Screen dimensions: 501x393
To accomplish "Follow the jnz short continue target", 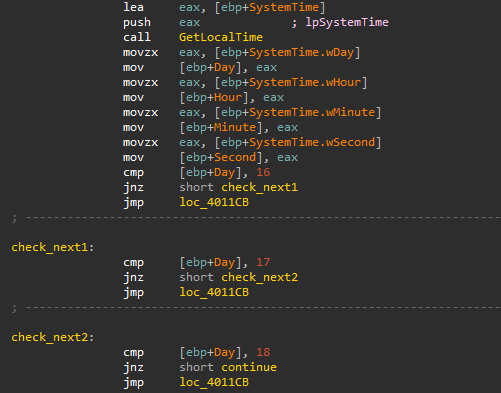I will point(249,367).
